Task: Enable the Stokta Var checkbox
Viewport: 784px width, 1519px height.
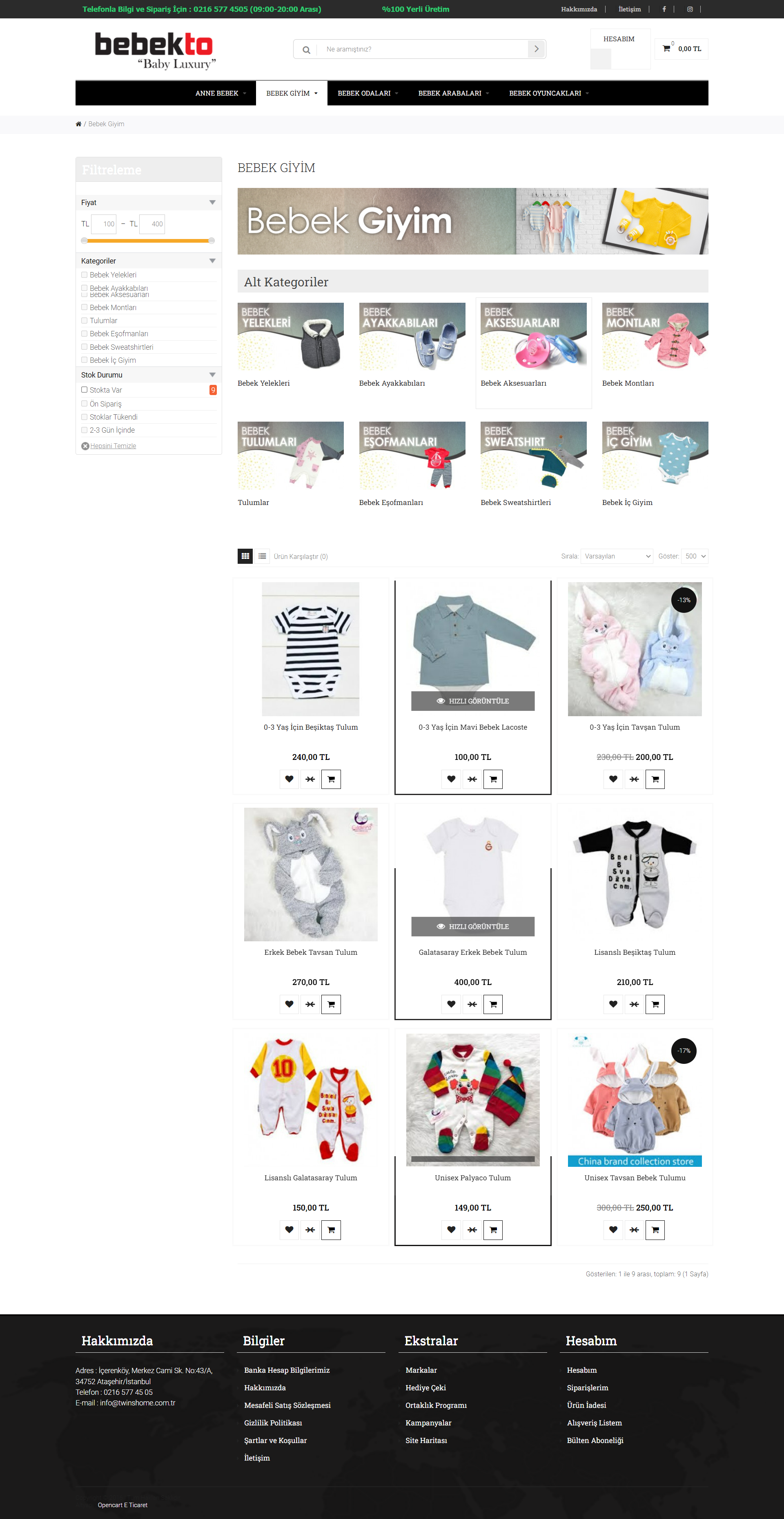Action: tap(84, 390)
